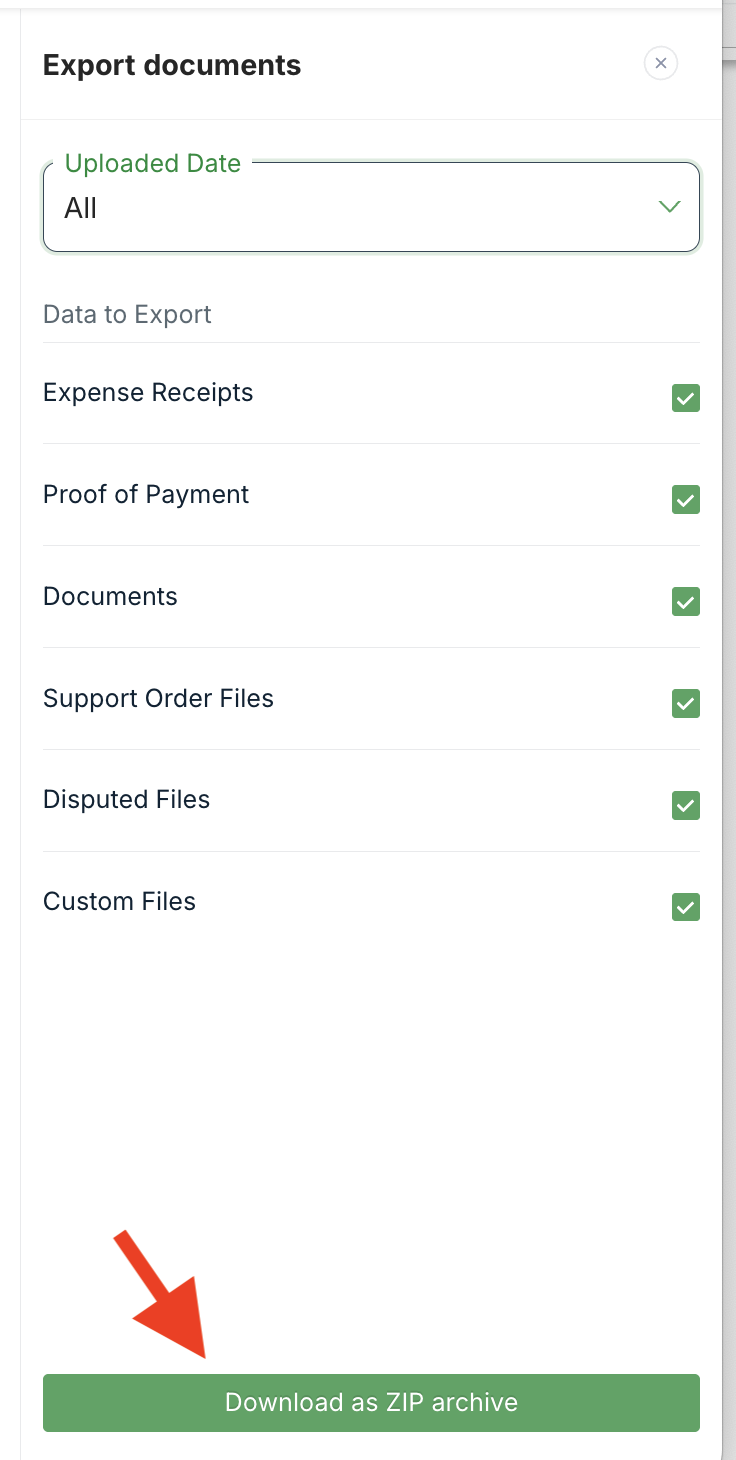The height and width of the screenshot is (1460, 736).
Task: Disable the Documents checkbox
Action: 685,601
